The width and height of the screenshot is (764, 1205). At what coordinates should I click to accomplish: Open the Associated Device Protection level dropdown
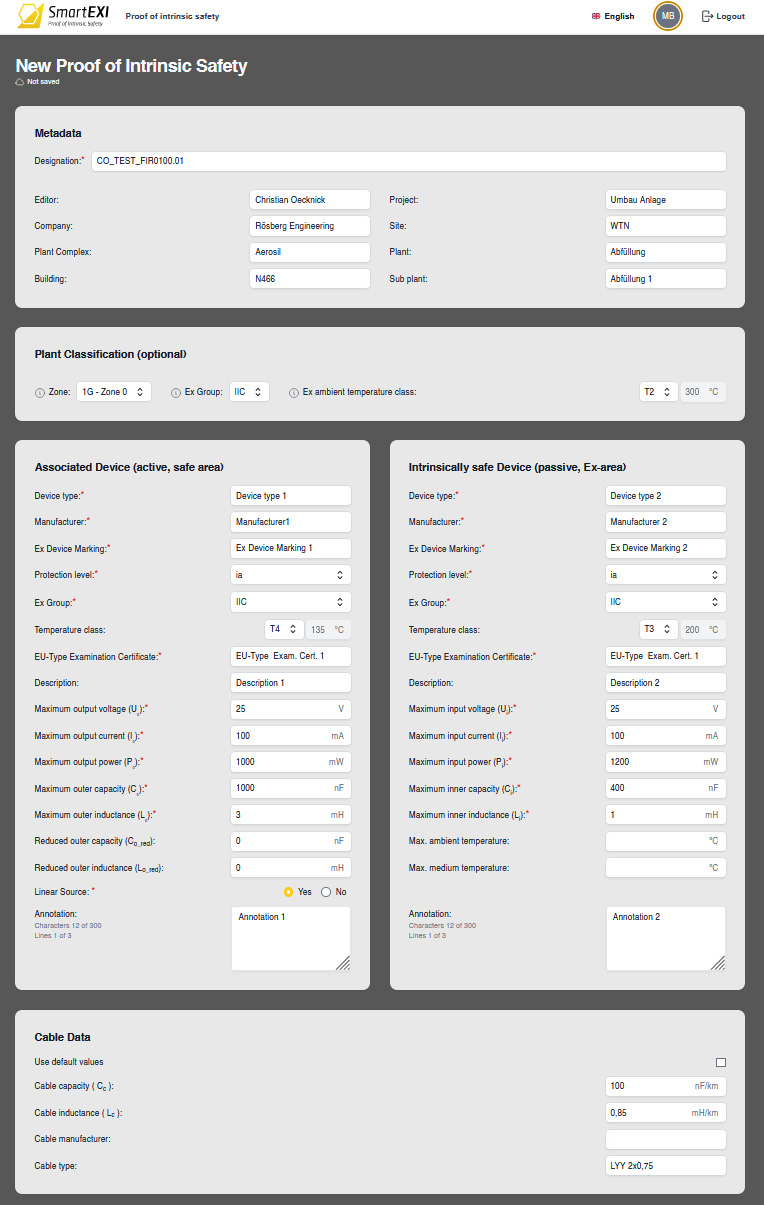[x=290, y=575]
